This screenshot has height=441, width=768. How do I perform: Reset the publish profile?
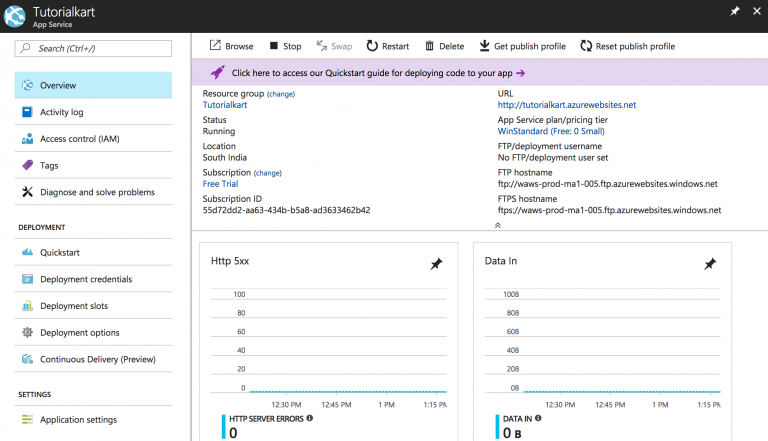point(627,46)
